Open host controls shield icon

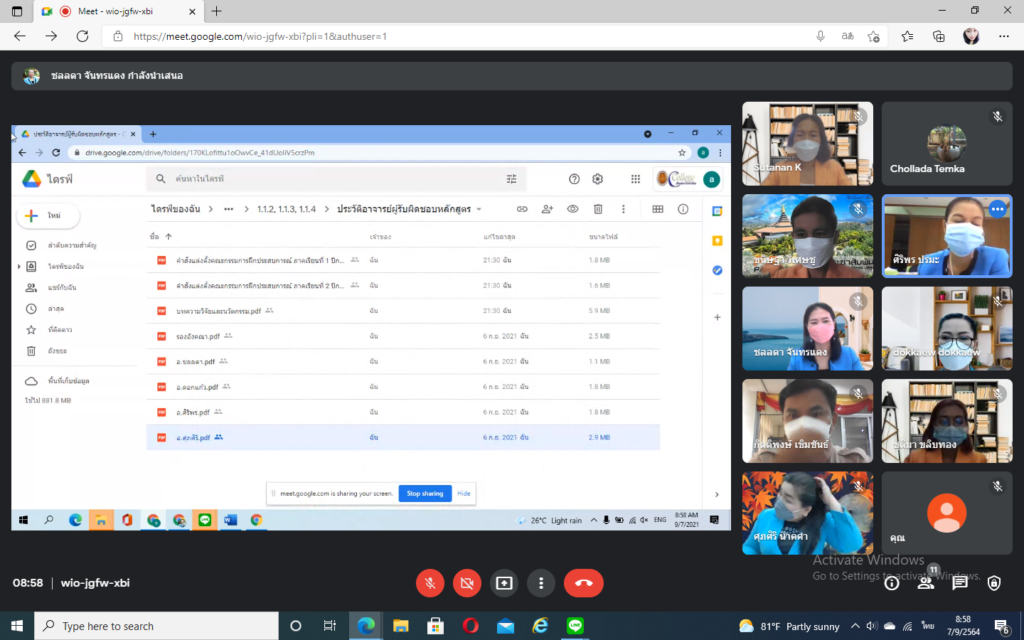(x=994, y=583)
